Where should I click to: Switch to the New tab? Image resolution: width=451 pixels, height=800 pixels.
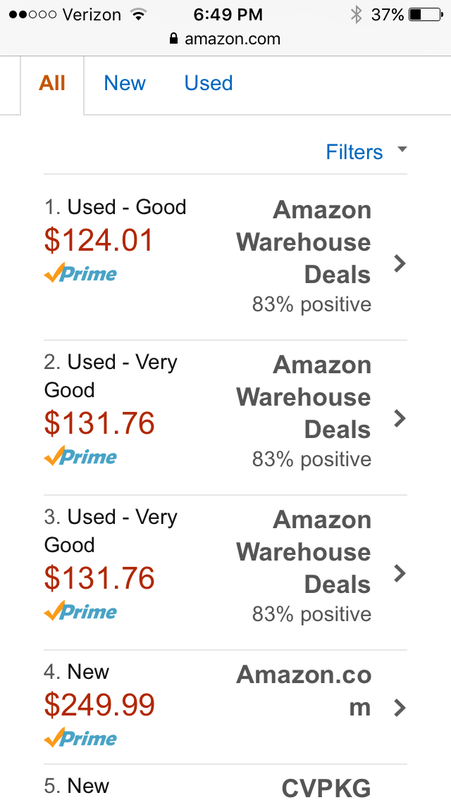pos(124,83)
